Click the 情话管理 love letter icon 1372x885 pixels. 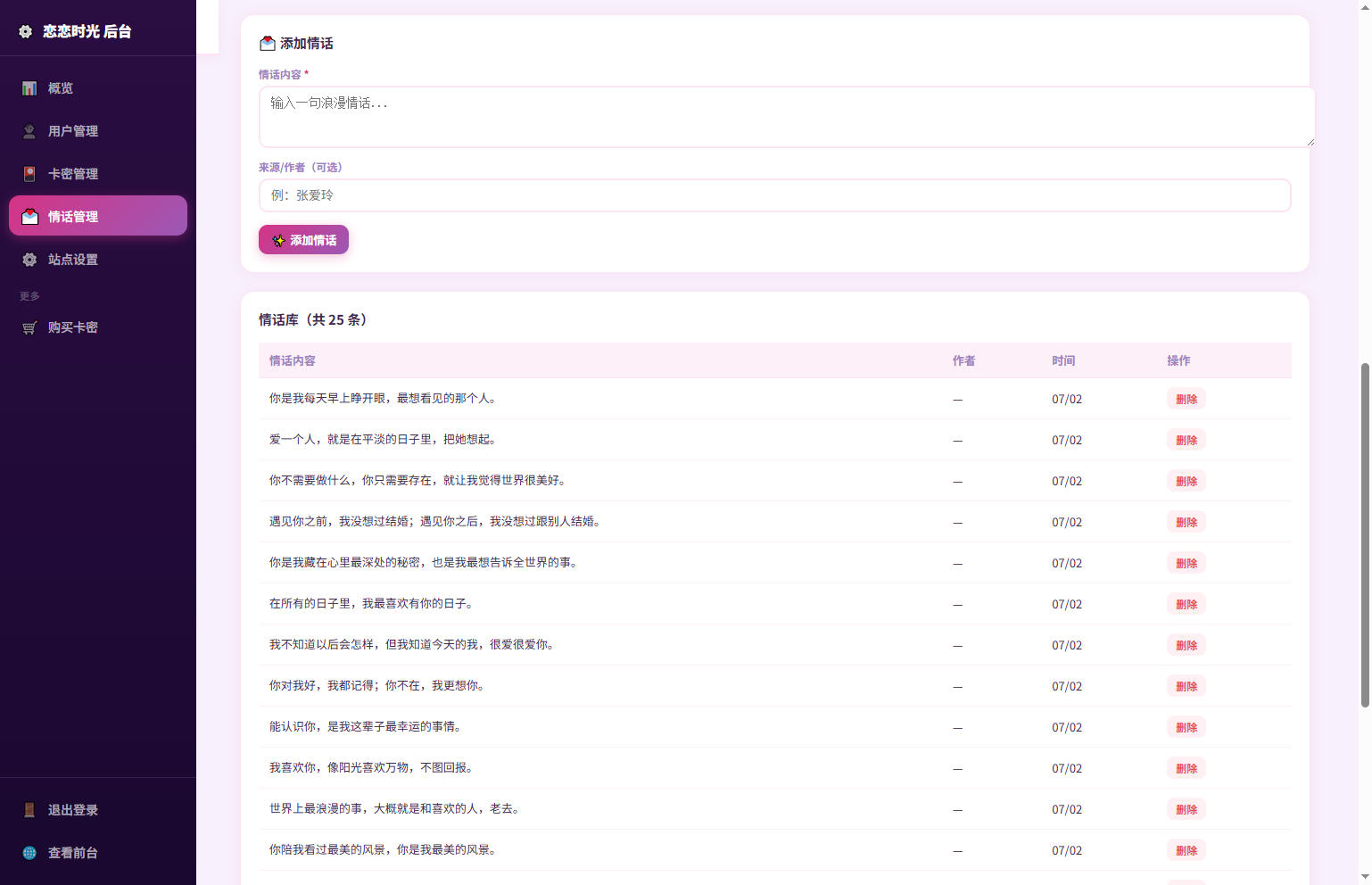[x=29, y=217]
